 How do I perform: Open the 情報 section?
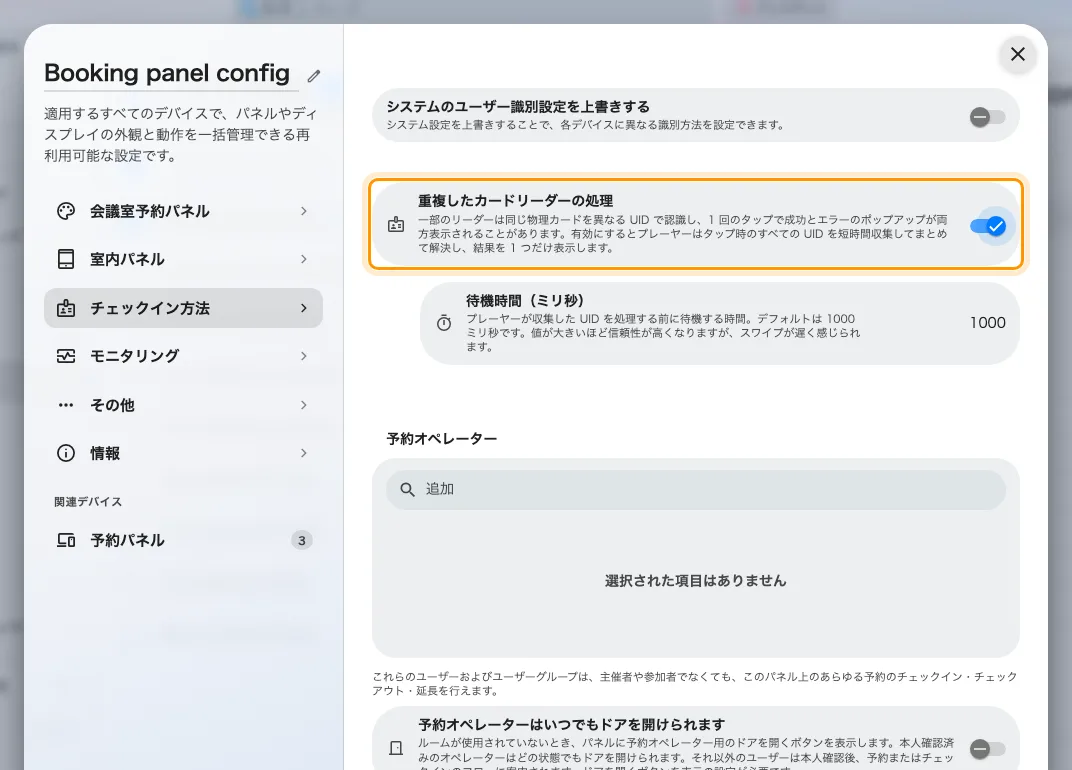(x=183, y=453)
